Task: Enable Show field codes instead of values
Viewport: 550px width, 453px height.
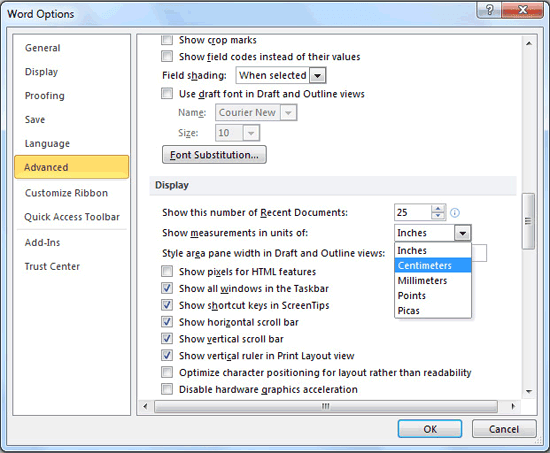Action: 167,56
